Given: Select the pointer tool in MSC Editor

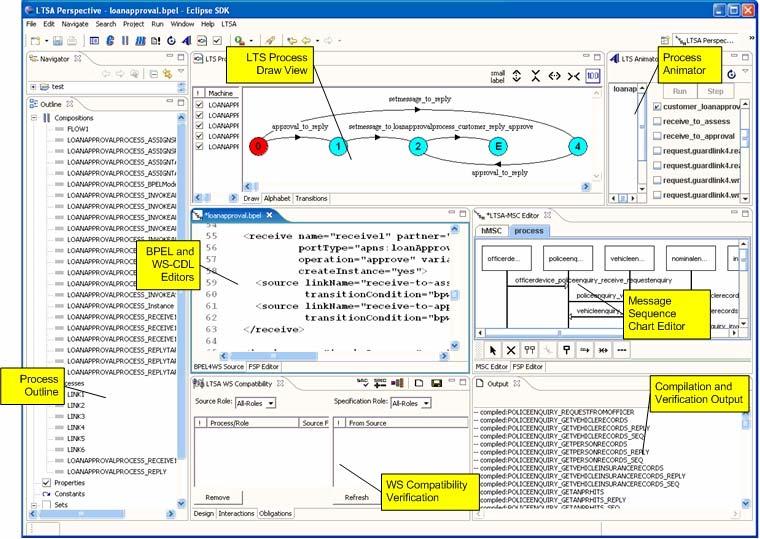Looking at the screenshot, I should coord(493,350).
